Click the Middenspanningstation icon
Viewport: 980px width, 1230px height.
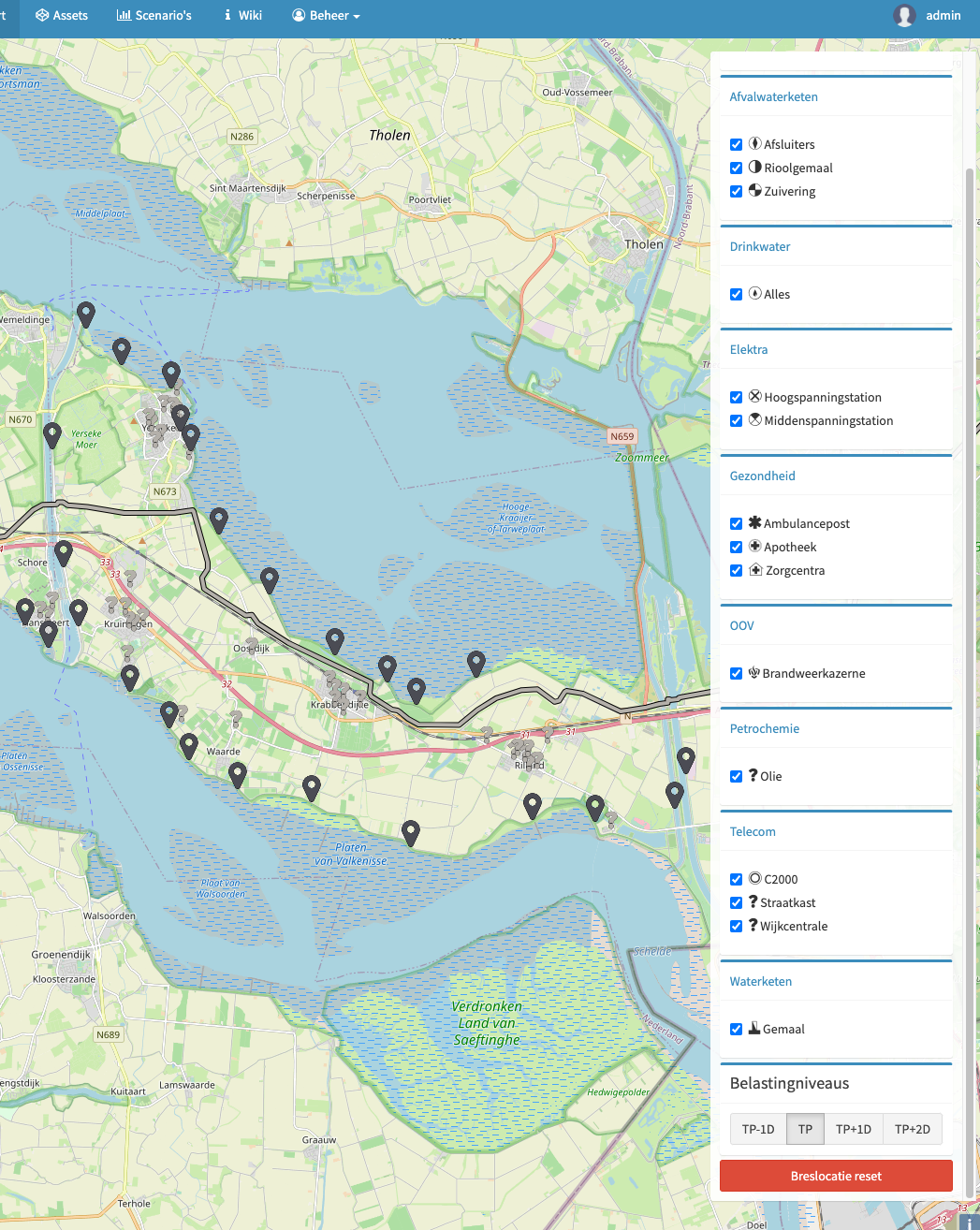755,419
